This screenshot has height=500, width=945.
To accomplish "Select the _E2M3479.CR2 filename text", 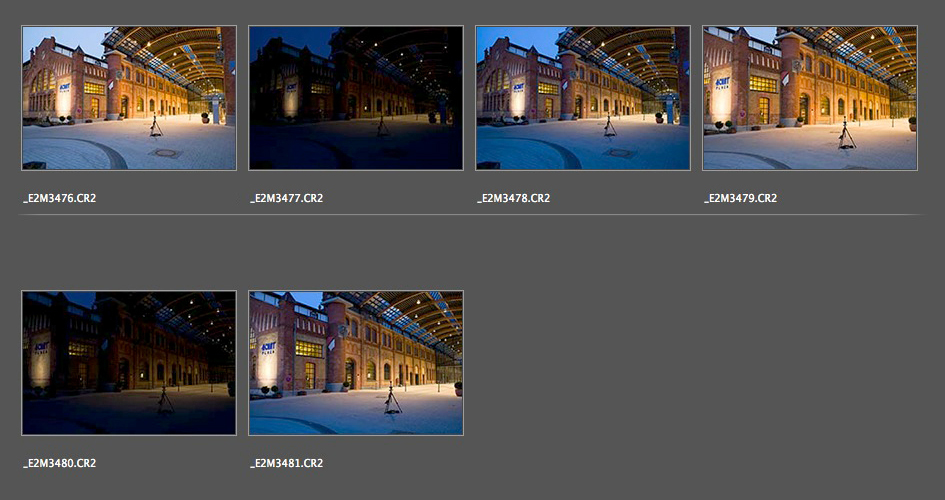I will point(740,198).
